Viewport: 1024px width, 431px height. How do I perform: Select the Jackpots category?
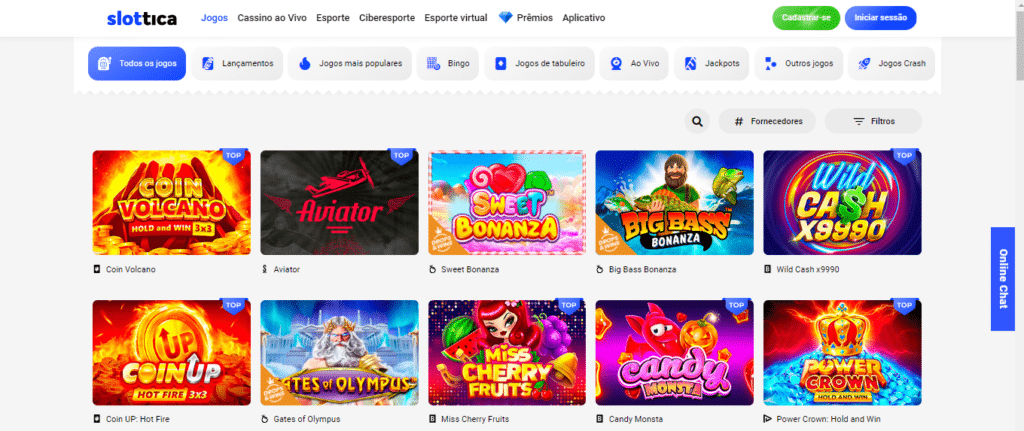tap(712, 63)
